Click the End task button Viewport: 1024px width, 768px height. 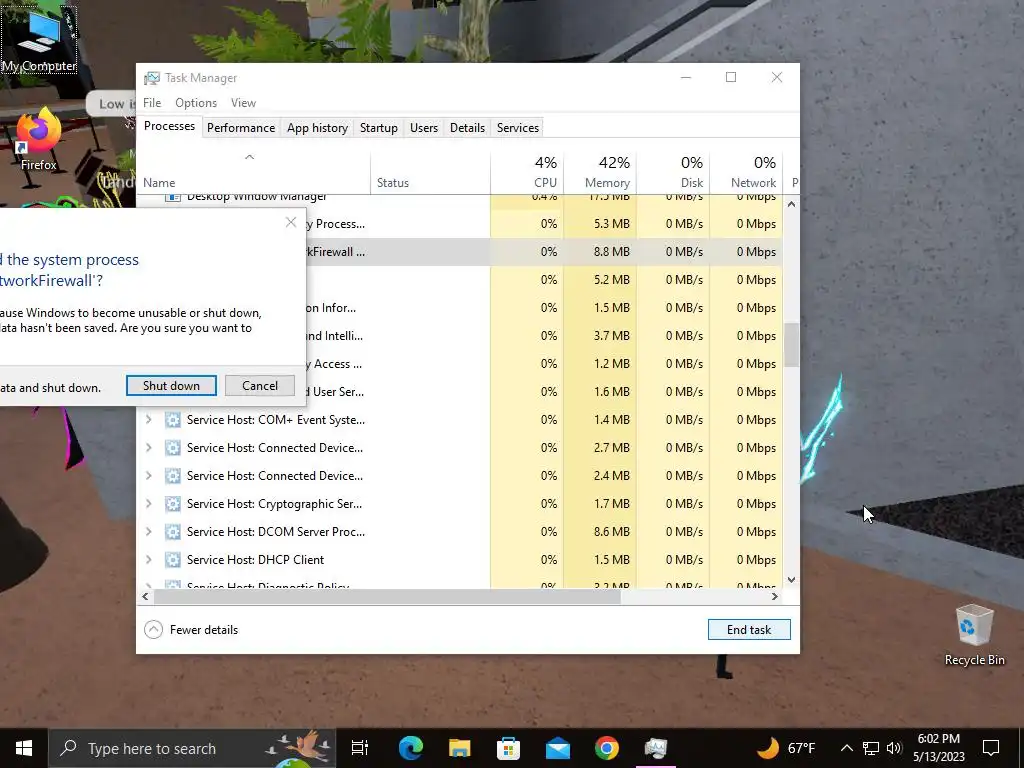click(x=749, y=630)
